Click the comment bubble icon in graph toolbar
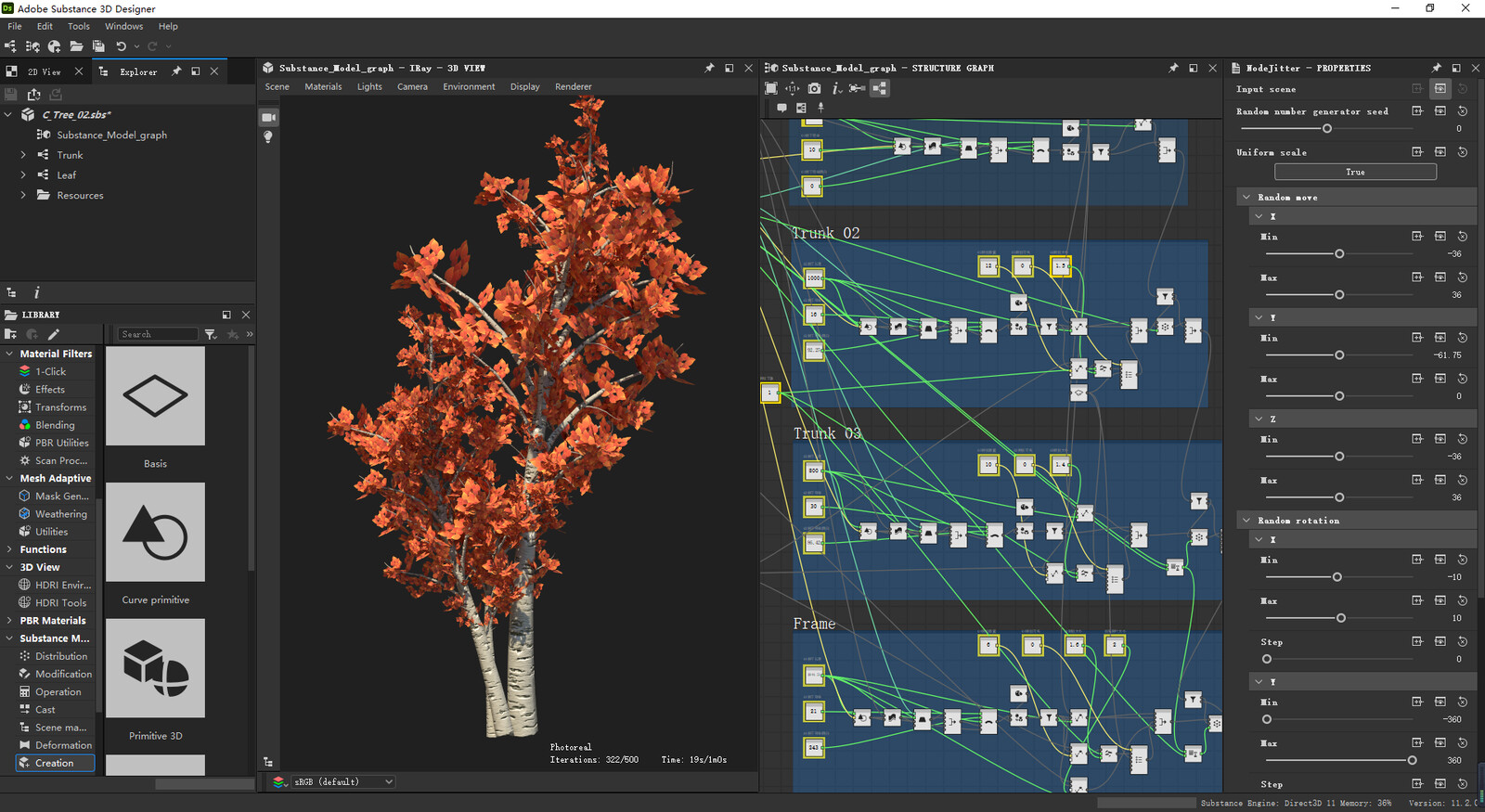The image size is (1485, 812). click(x=781, y=108)
